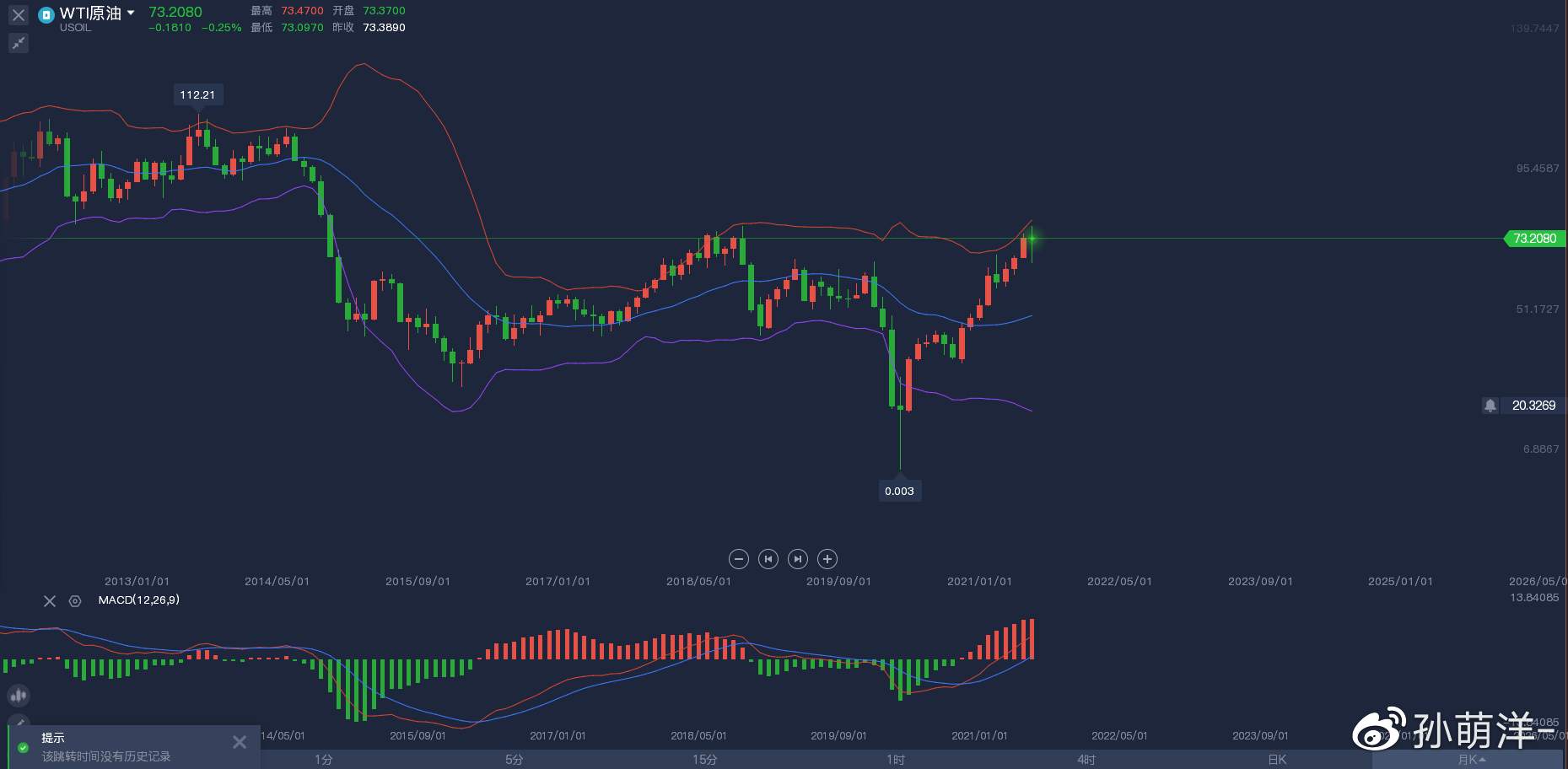
Task: Select the drawing pencil tool
Action: (x=18, y=723)
